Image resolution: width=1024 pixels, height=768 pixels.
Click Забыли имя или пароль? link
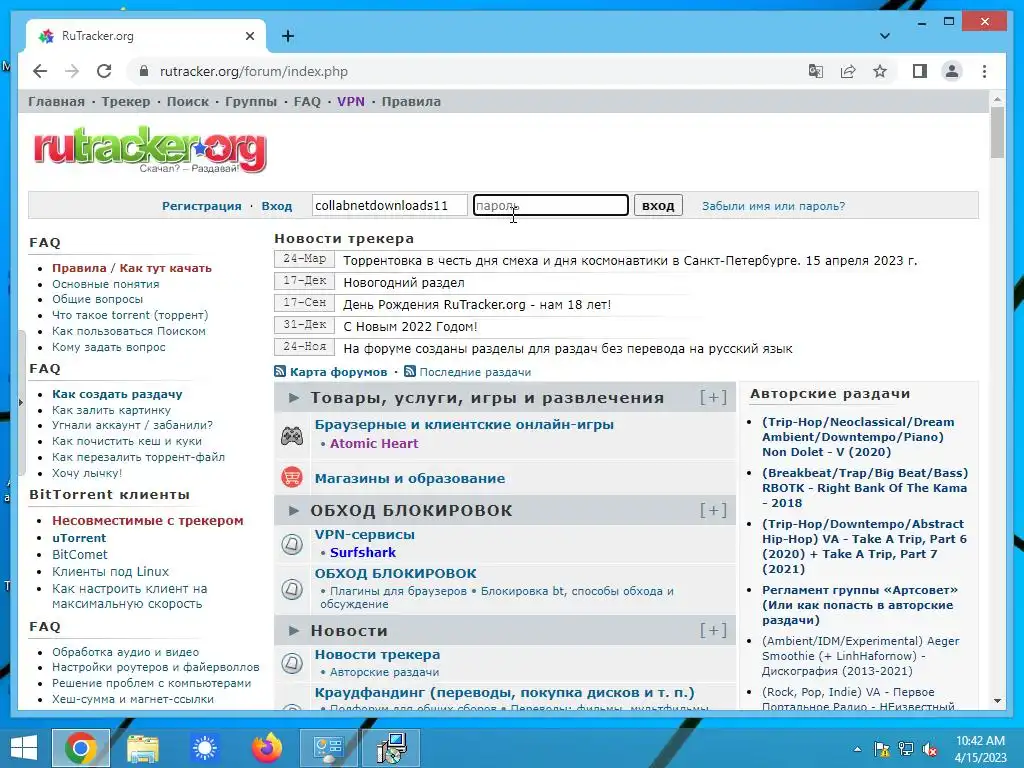[x=773, y=206]
